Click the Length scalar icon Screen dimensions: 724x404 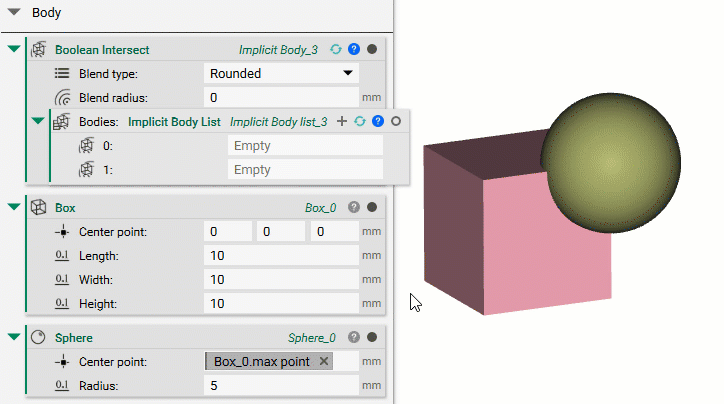(x=62, y=255)
